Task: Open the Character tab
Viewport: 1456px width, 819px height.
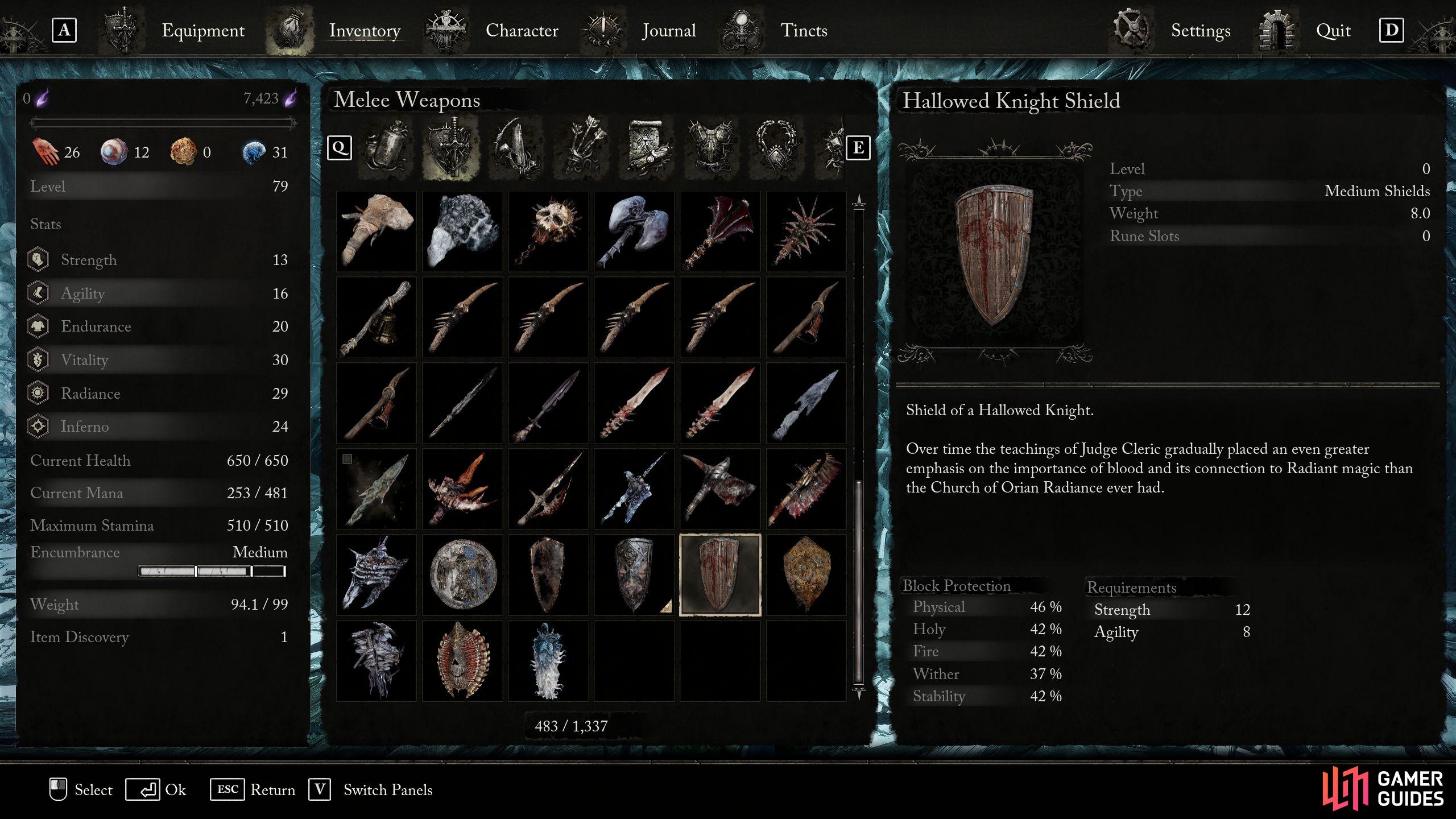Action: tap(522, 30)
